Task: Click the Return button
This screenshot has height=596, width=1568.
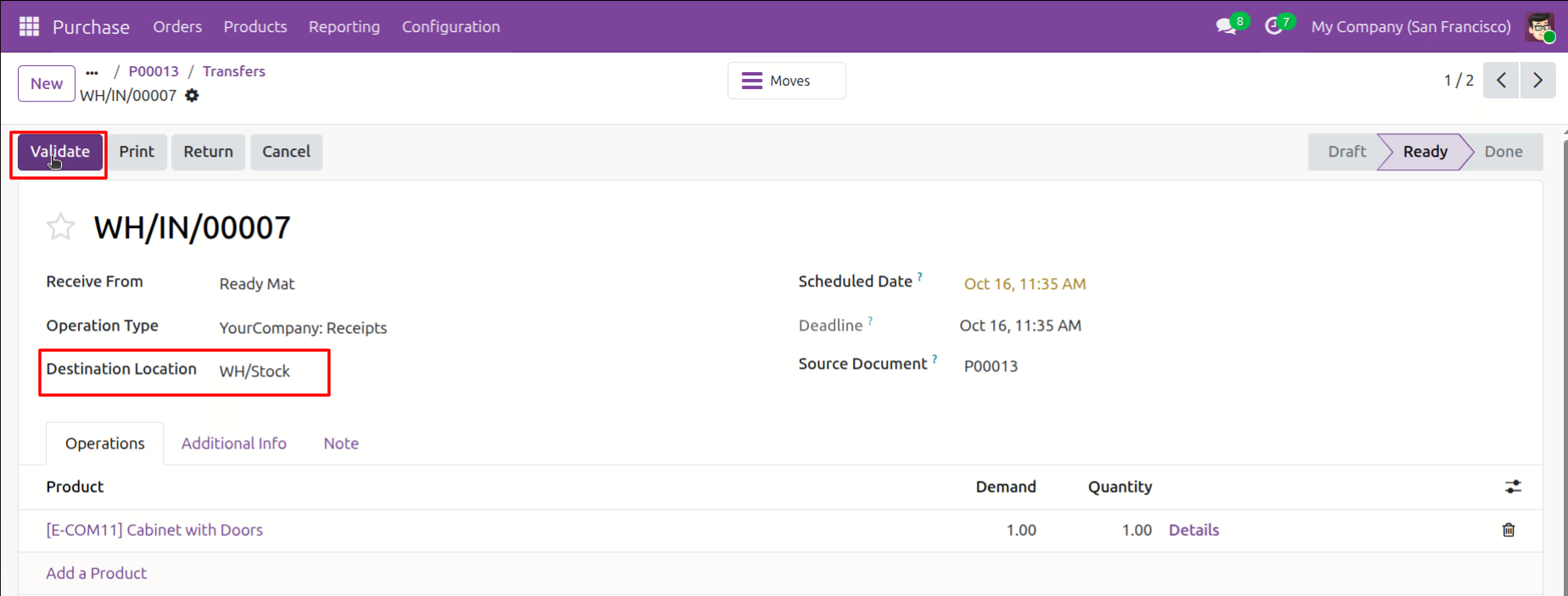Action: [x=208, y=152]
